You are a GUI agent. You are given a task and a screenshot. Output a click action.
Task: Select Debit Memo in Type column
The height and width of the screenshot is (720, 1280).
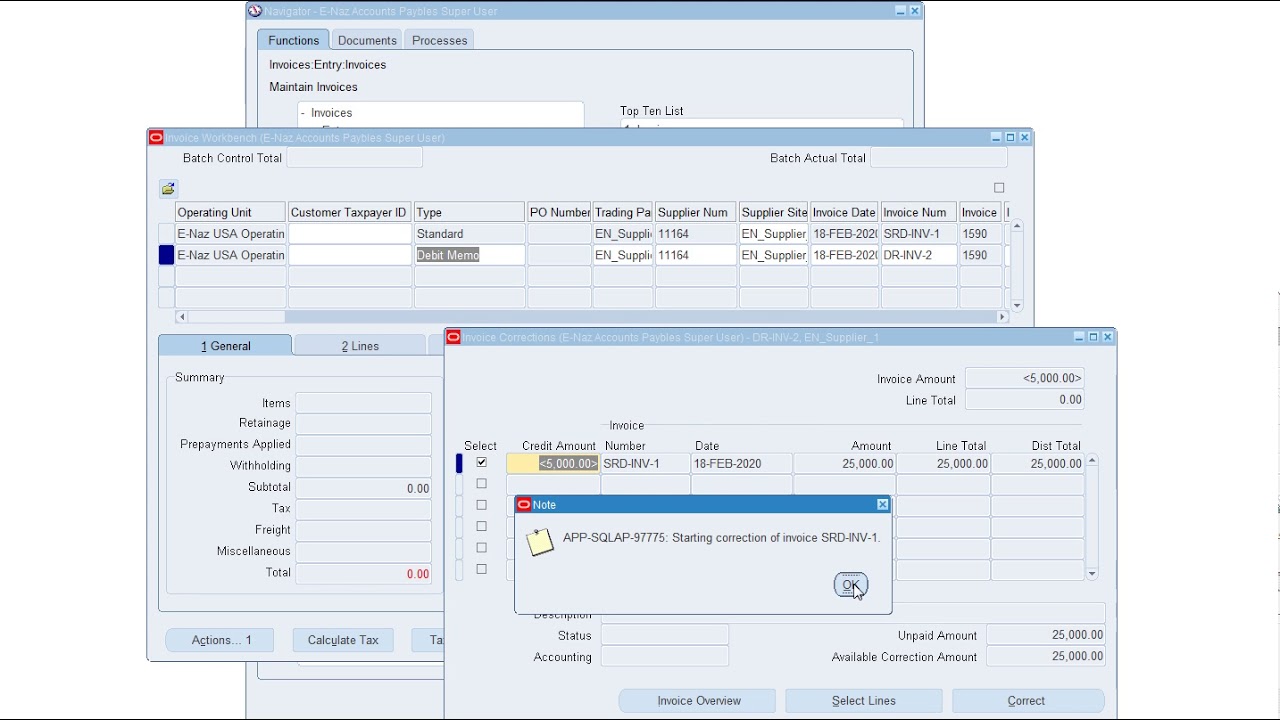click(x=469, y=255)
